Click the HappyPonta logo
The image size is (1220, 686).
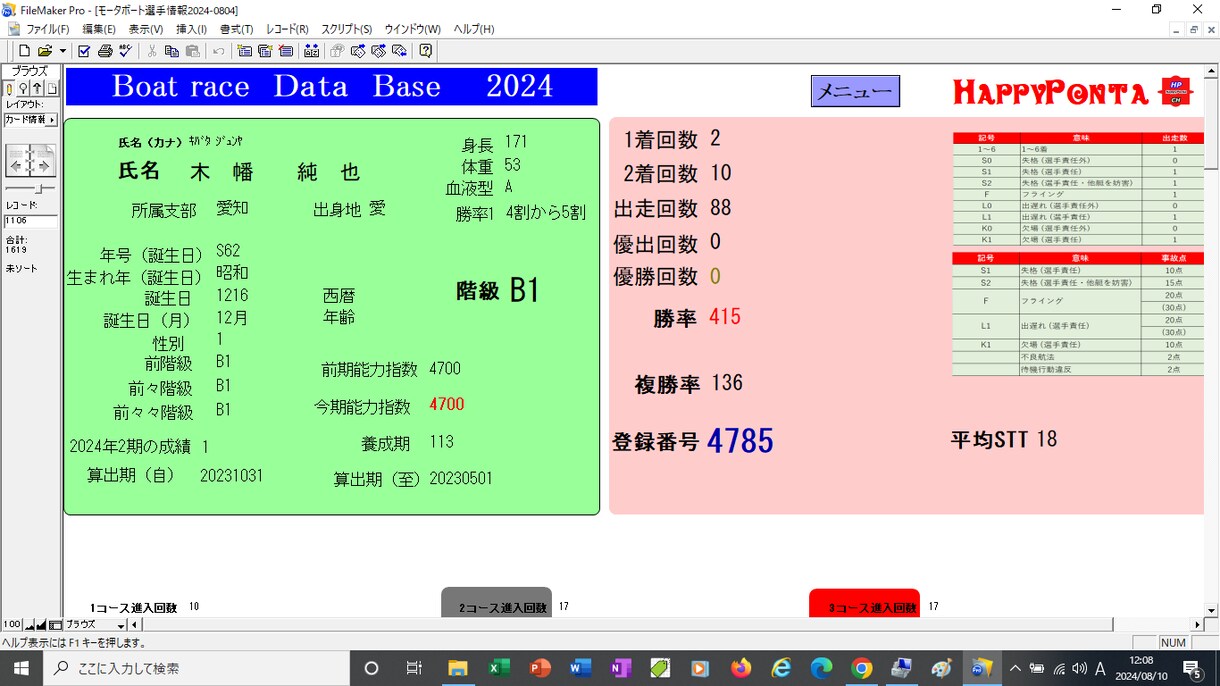1072,92
